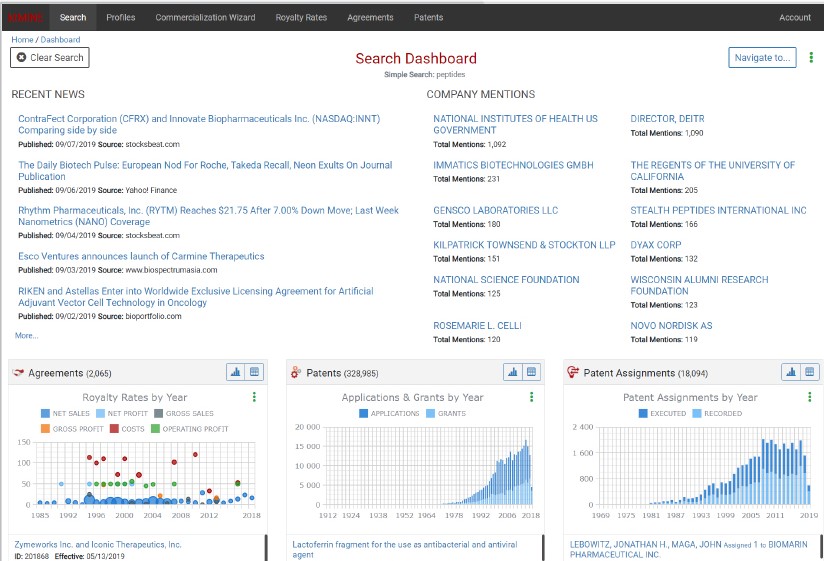Open Kilpatrick Townsend & Stockton LLP link

pos(524,245)
